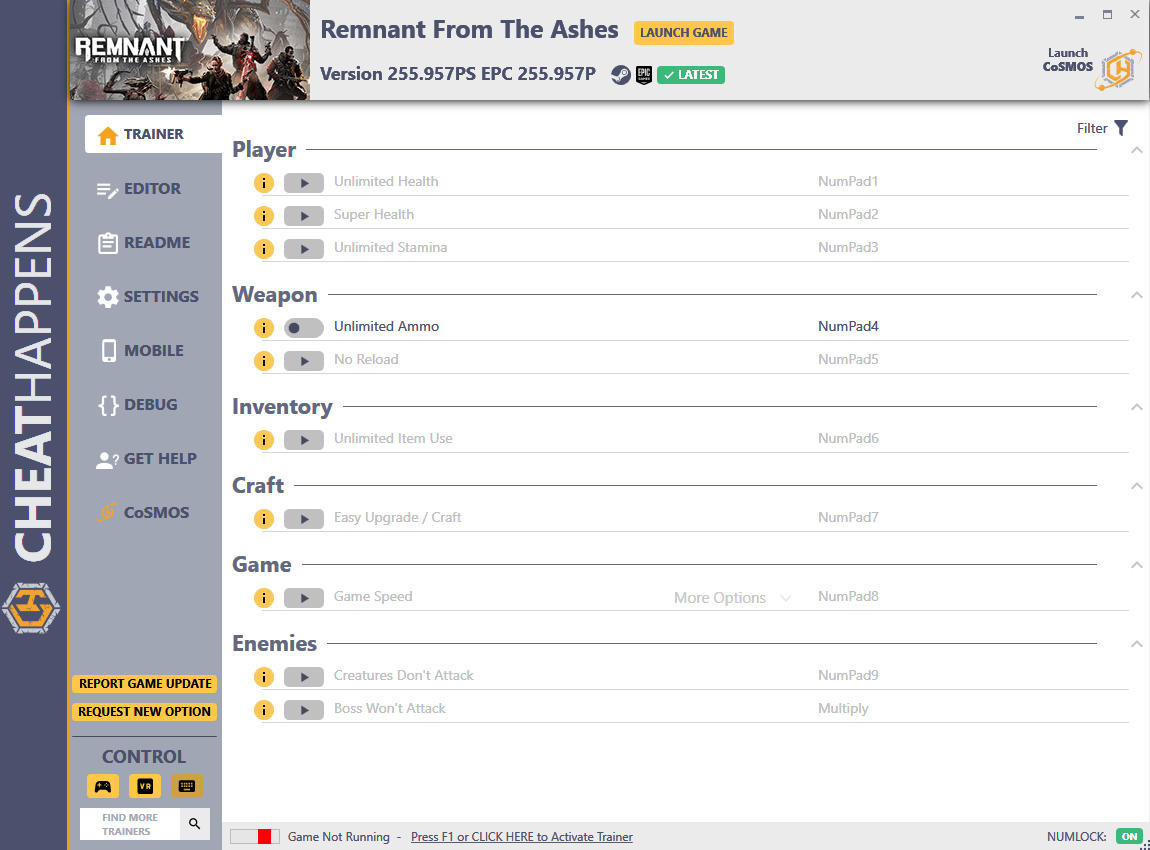The image size is (1150, 850).
Task: Activate Boss Won't Attack cheat
Action: click(304, 710)
